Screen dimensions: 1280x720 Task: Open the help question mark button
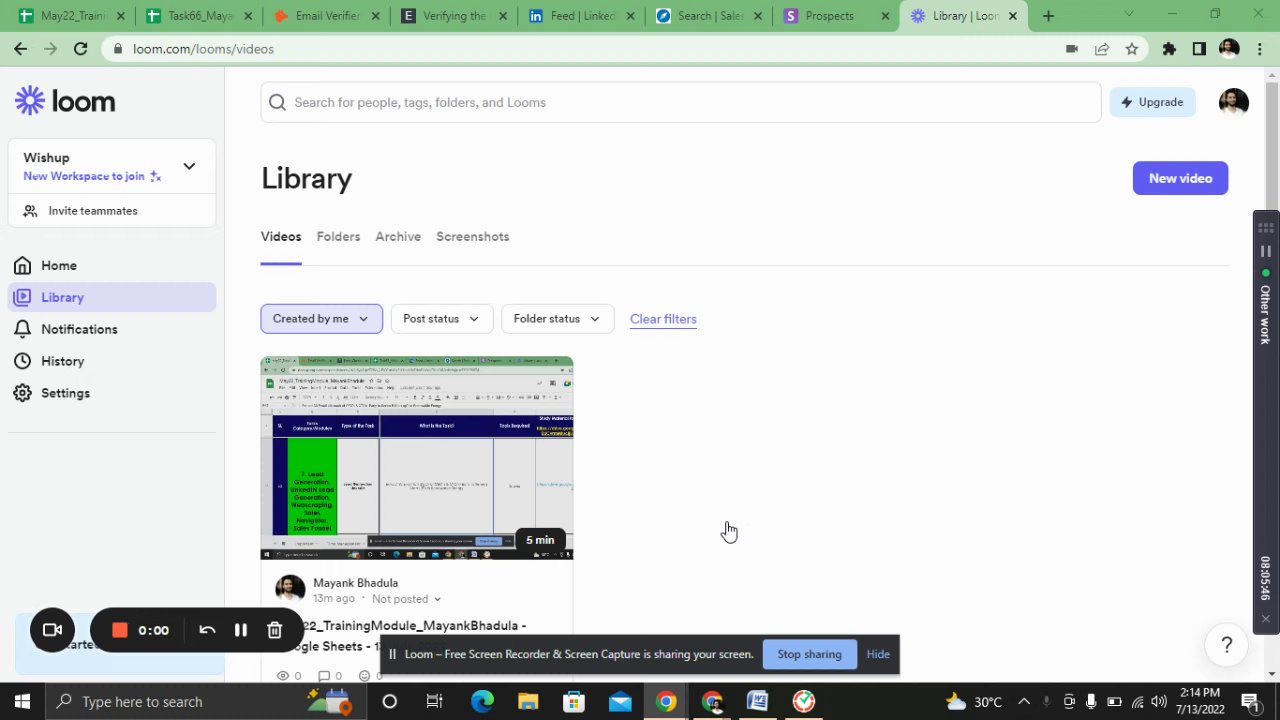click(1227, 645)
